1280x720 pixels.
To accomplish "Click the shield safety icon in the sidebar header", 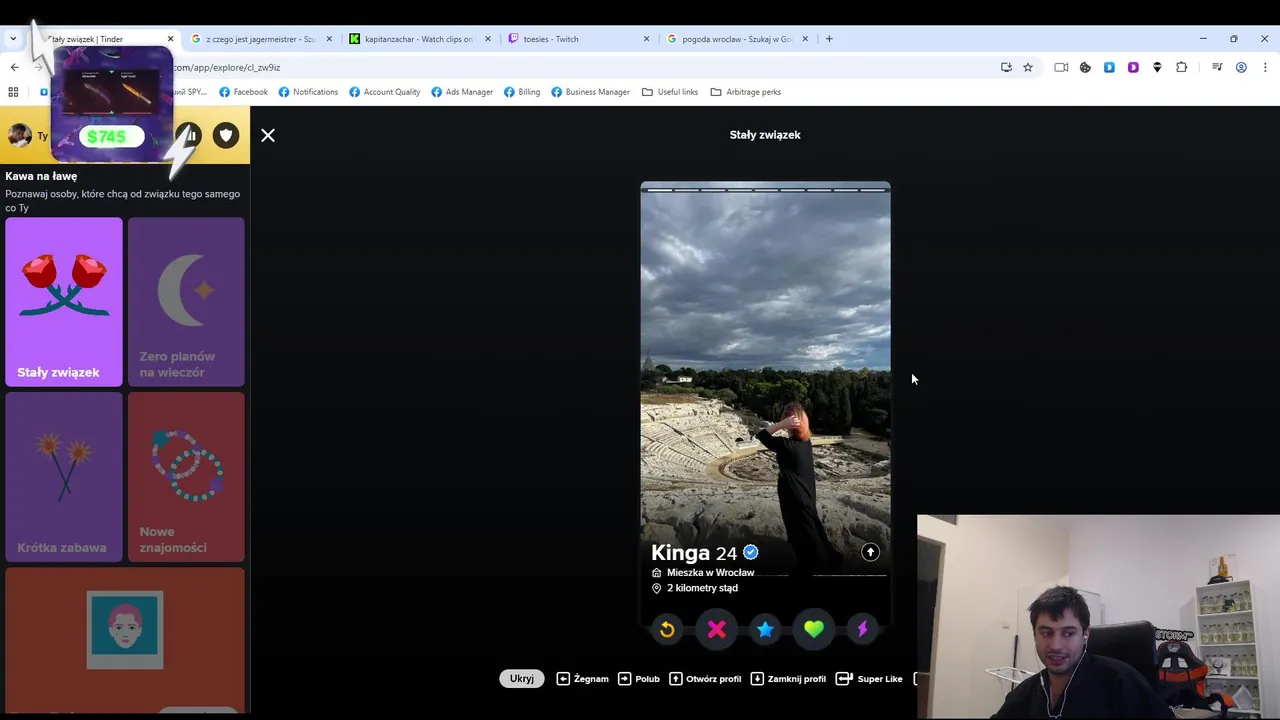I will (x=226, y=136).
